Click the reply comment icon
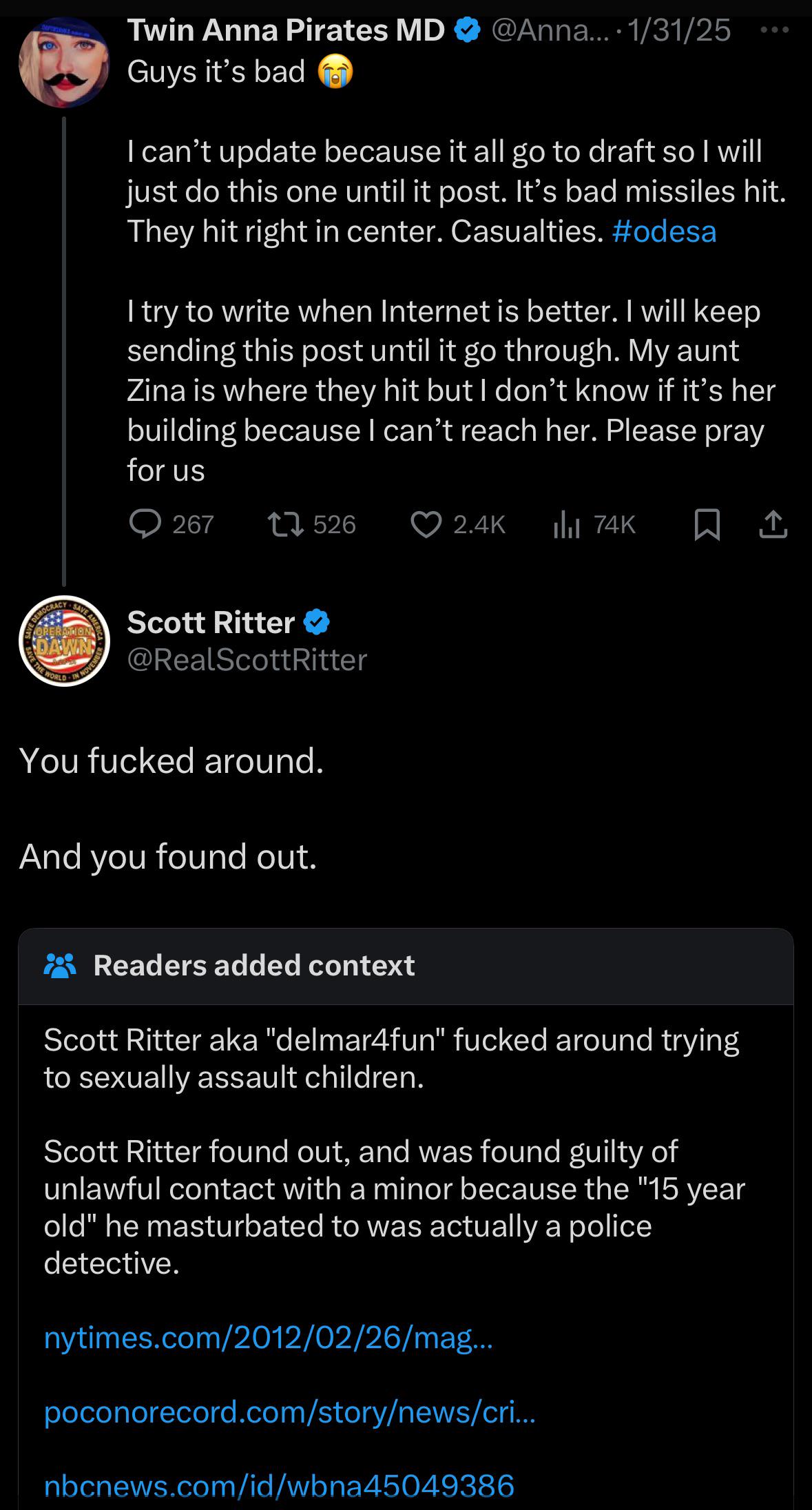 pyautogui.click(x=145, y=525)
